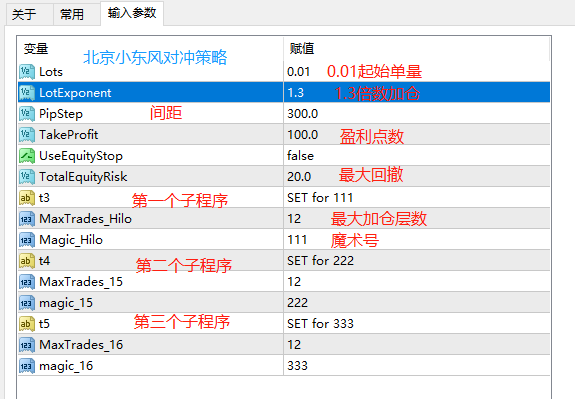Image resolution: width=575 pixels, height=399 pixels.
Task: Select the Lots variable name
Action: coord(51,72)
